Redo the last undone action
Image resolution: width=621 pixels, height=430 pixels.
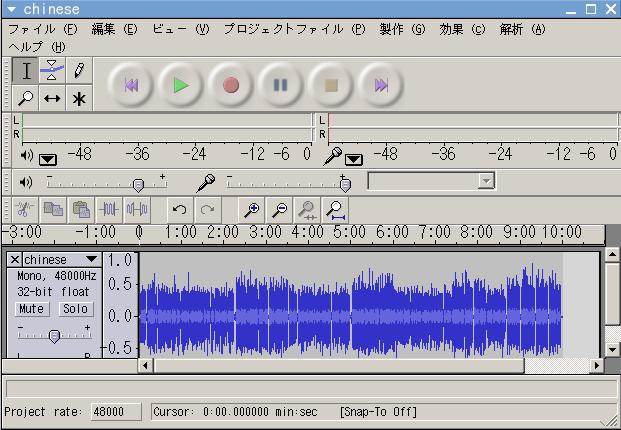coord(208,209)
